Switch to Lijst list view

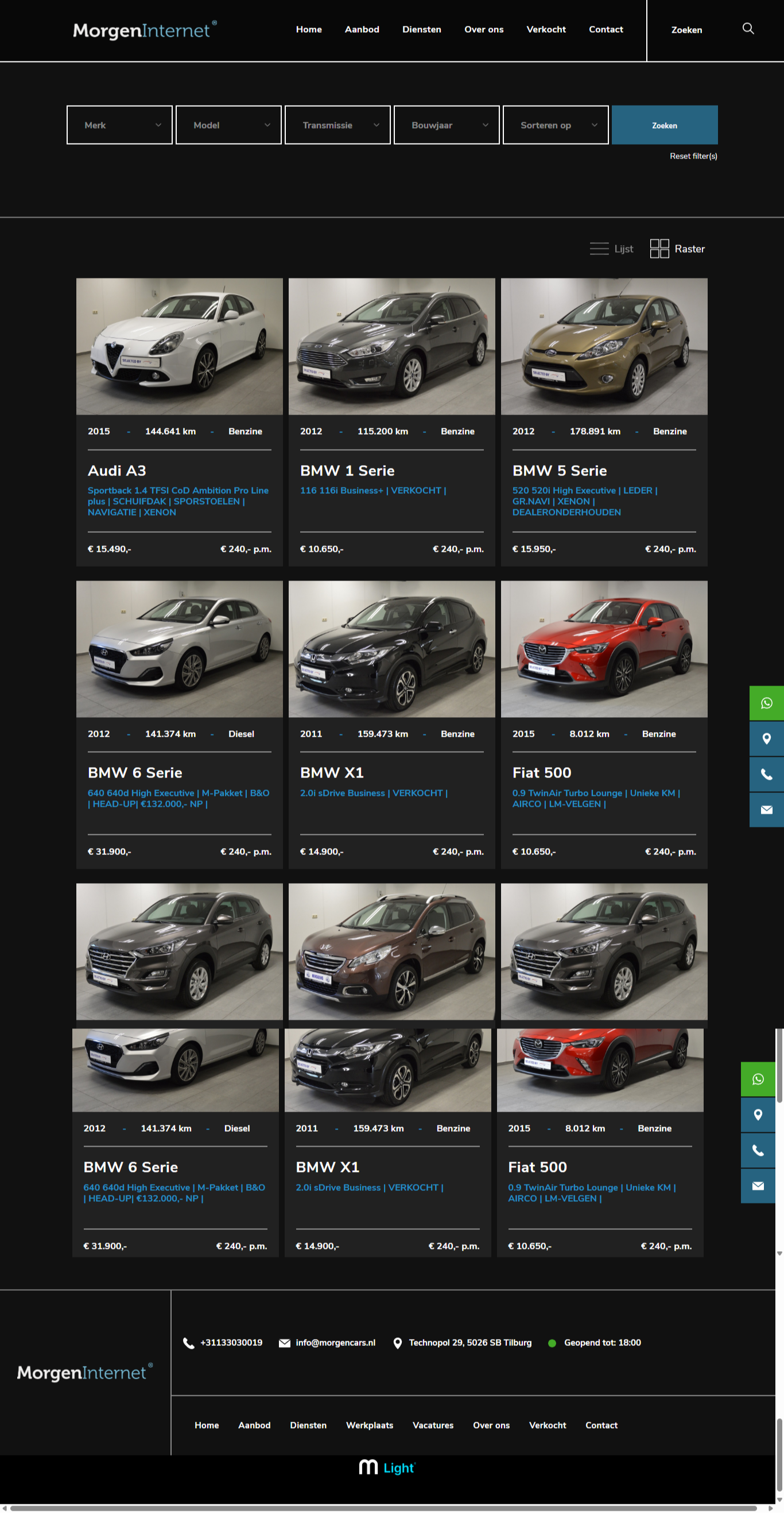pyautogui.click(x=611, y=249)
